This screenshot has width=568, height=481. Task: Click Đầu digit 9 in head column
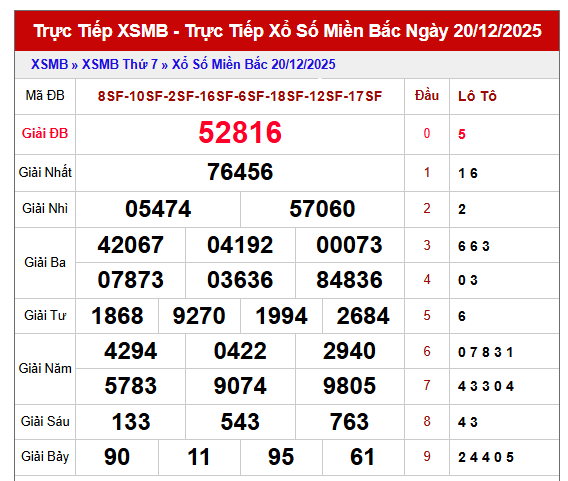coord(427,456)
